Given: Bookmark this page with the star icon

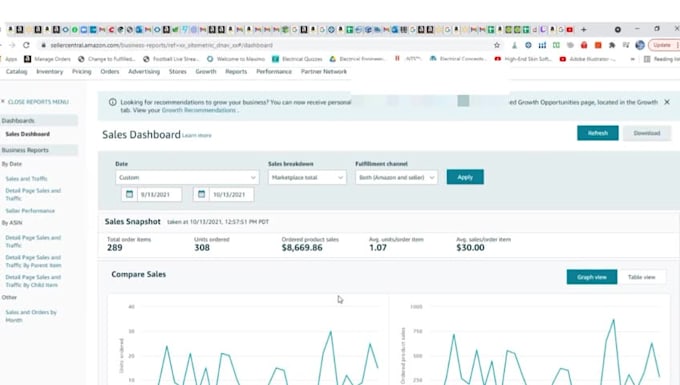Looking at the screenshot, I should (x=497, y=45).
